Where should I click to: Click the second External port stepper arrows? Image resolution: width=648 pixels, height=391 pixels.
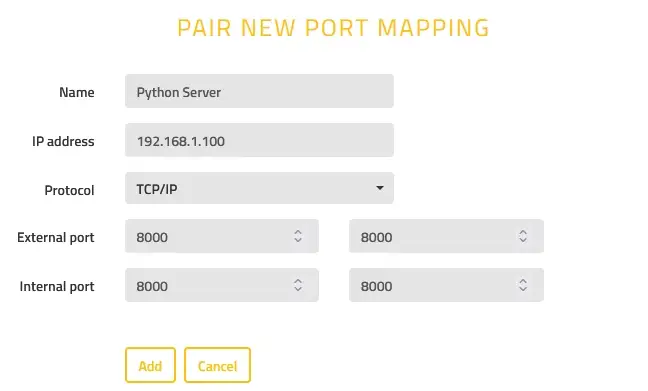[523, 236]
